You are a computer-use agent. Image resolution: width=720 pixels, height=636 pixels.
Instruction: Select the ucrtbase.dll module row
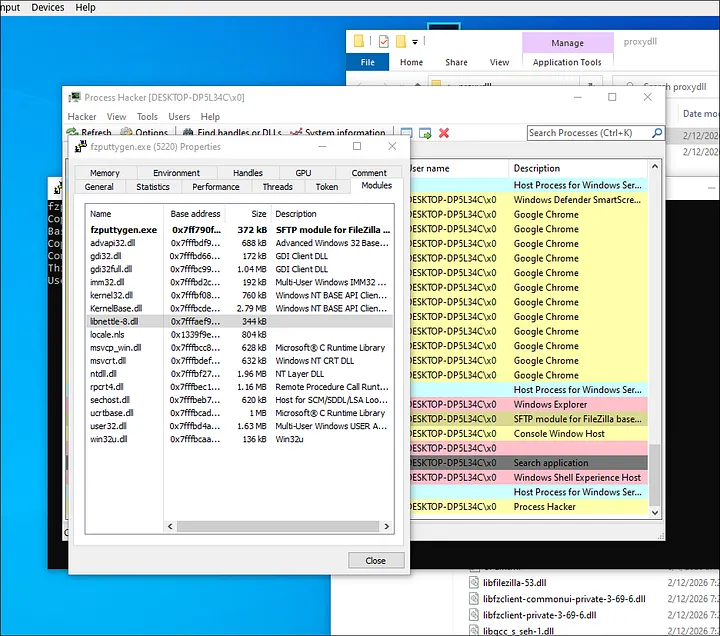click(x=240, y=413)
